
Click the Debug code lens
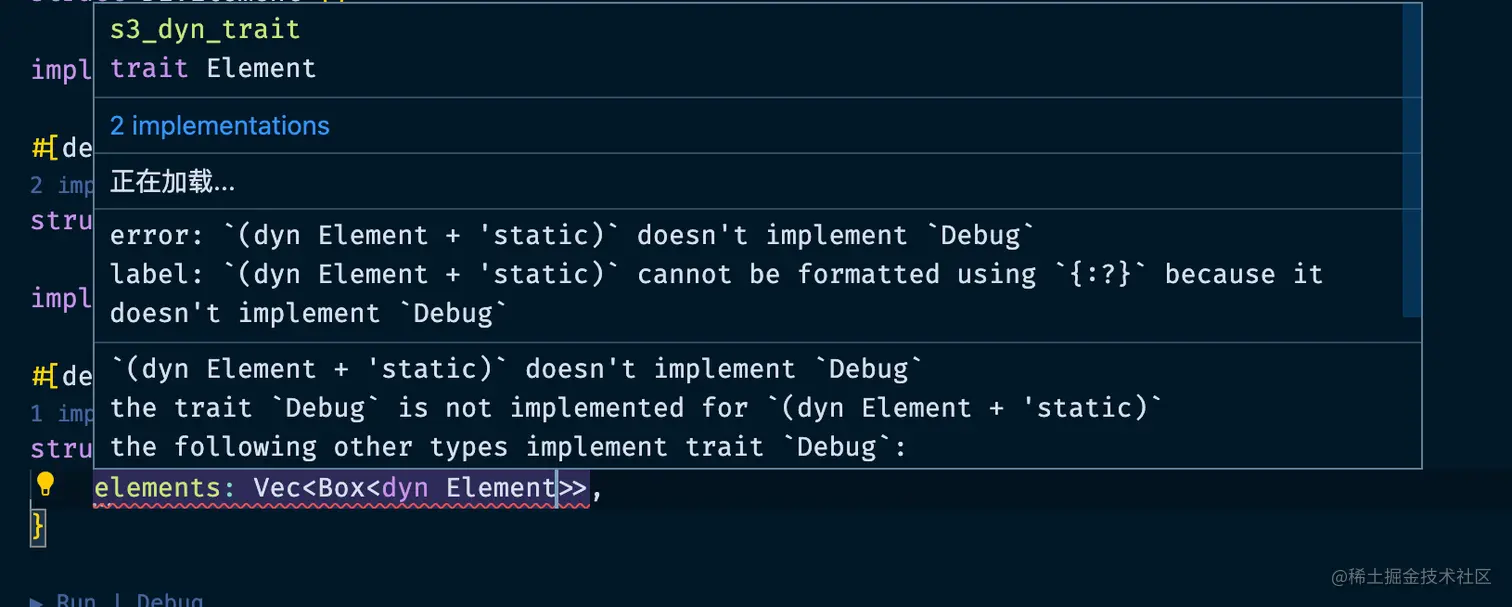click(x=170, y=600)
